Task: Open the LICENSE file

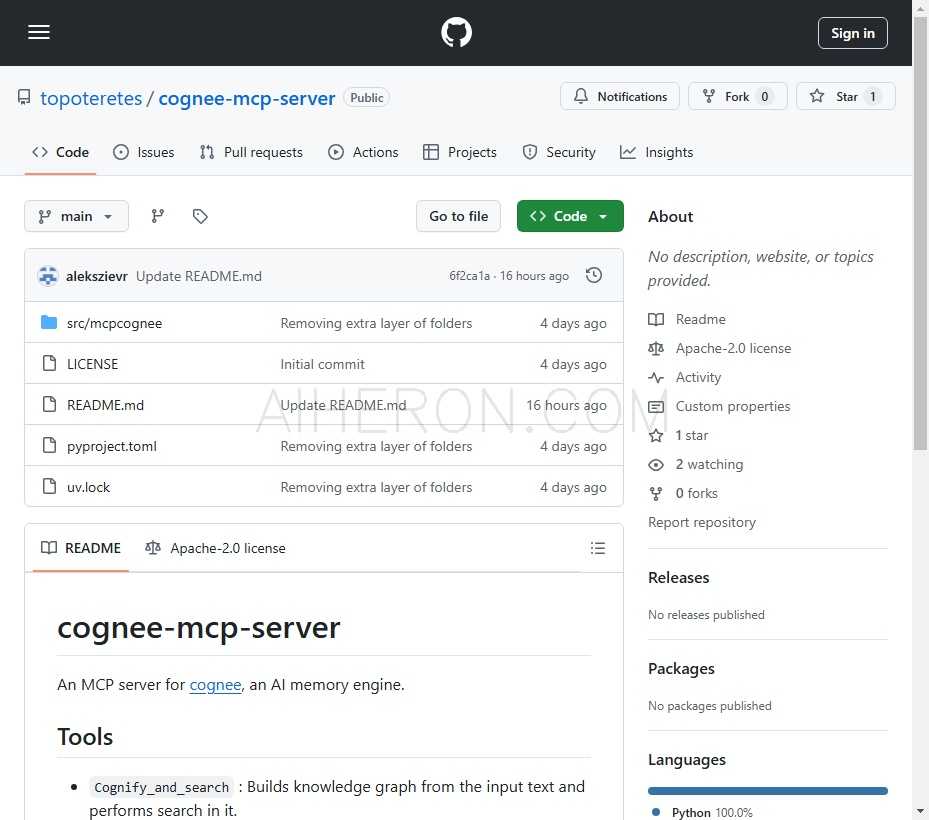Action: click(x=92, y=364)
